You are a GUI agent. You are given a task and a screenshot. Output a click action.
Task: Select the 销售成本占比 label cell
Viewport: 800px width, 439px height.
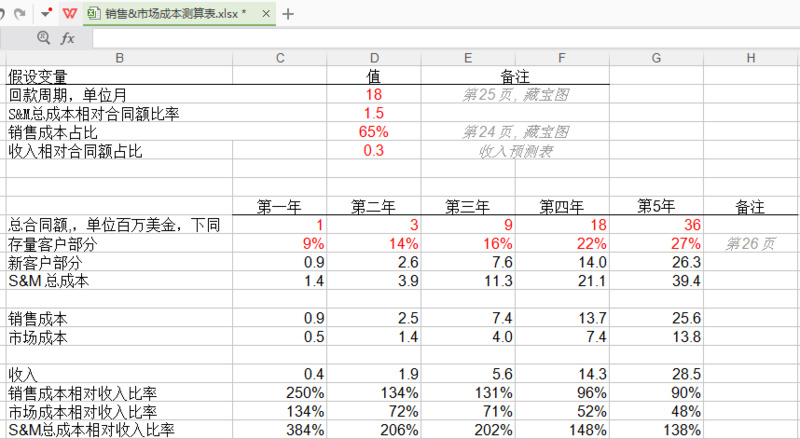119,132
